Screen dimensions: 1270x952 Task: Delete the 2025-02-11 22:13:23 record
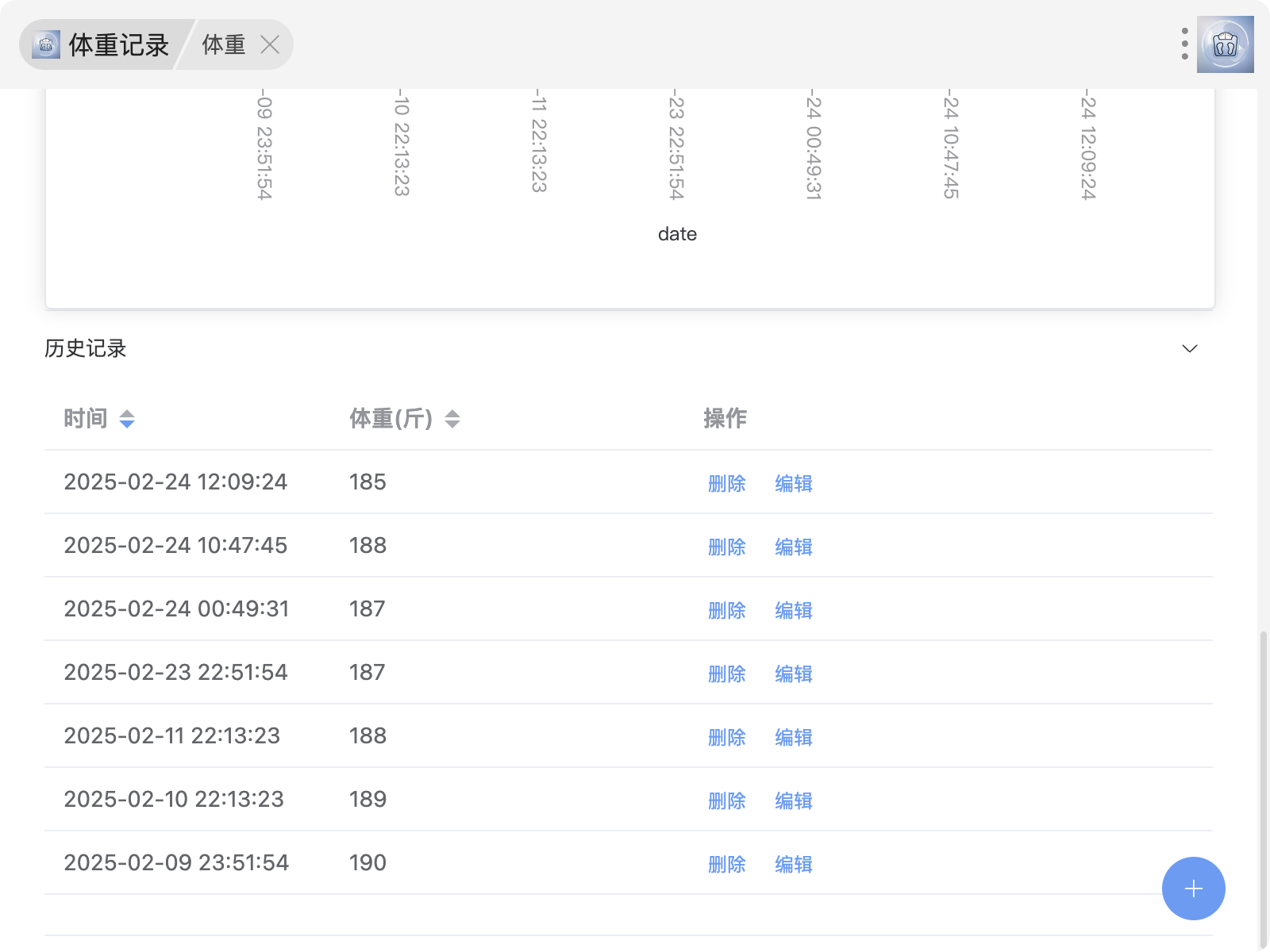[727, 737]
